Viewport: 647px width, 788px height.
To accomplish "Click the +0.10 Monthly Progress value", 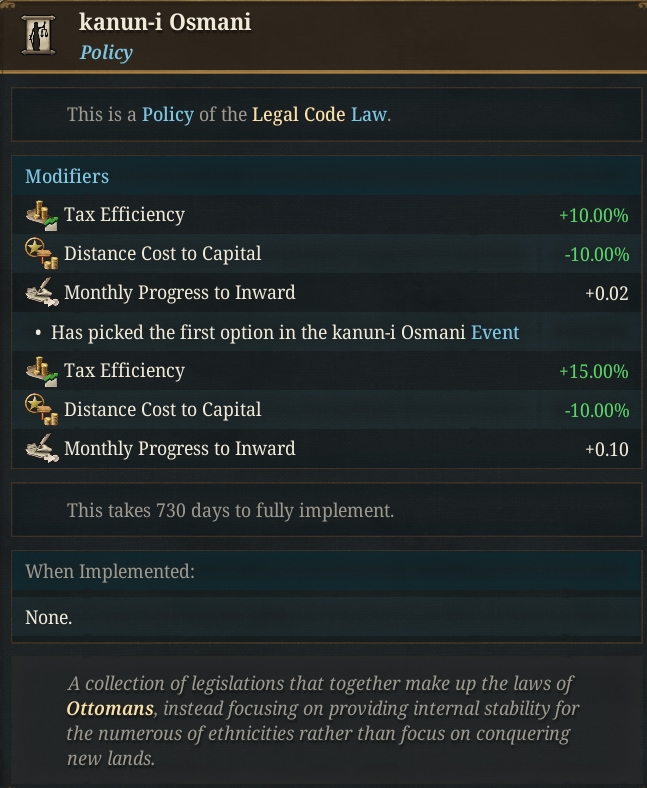I will coord(607,449).
